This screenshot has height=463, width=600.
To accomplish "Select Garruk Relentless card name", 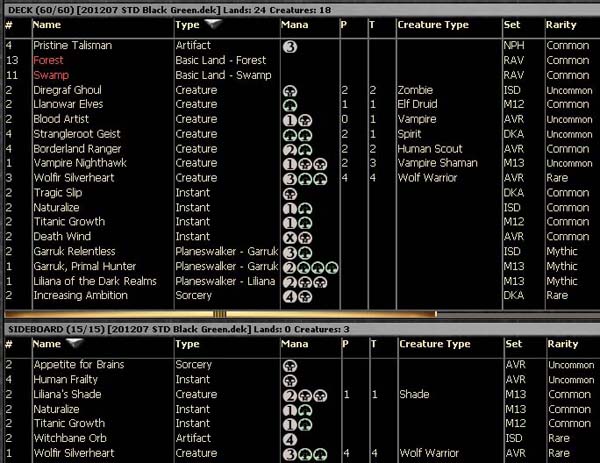I will [x=74, y=251].
